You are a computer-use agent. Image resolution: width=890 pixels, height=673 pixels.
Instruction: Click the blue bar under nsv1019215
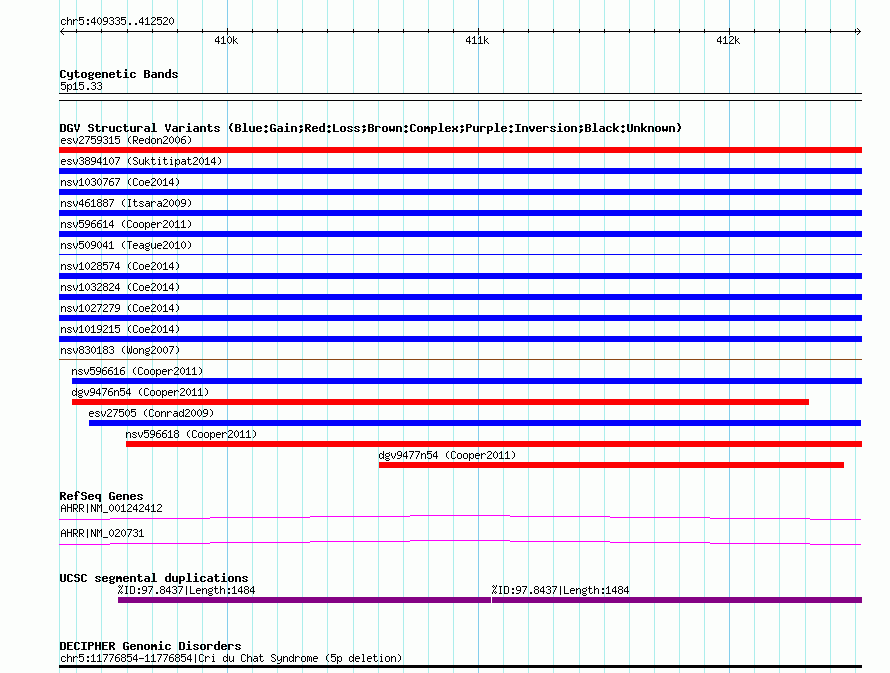(x=460, y=339)
